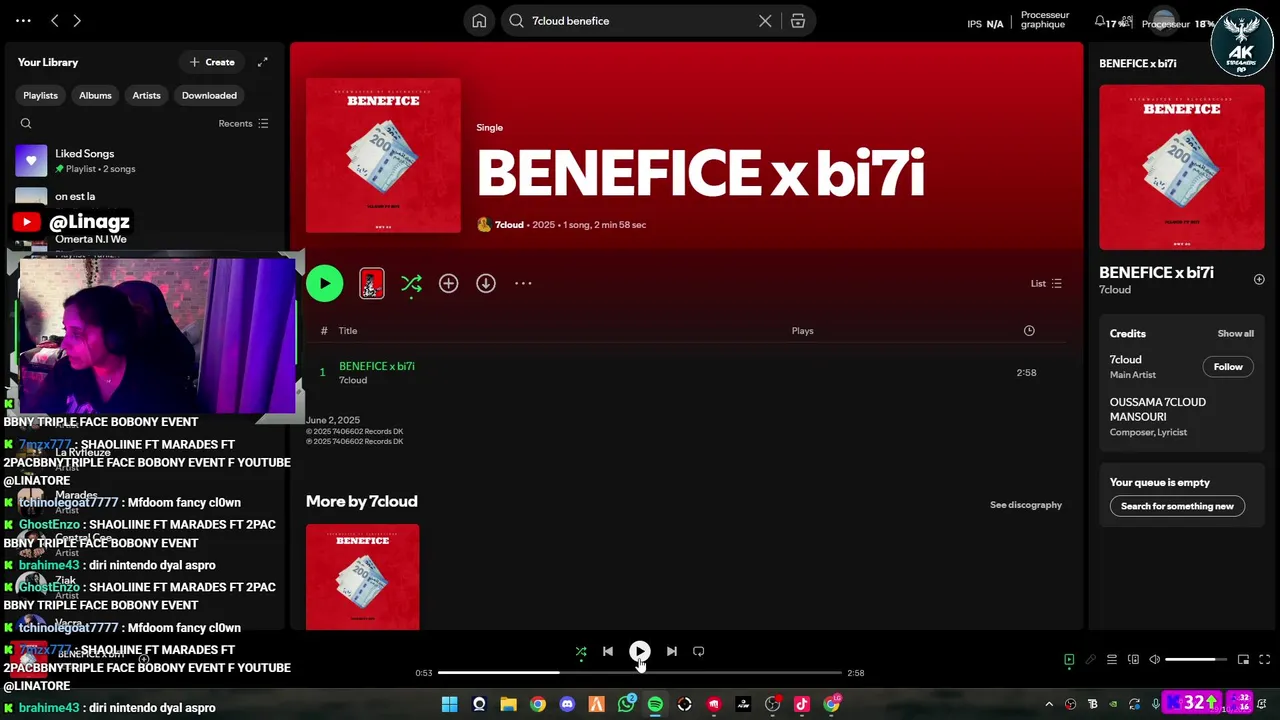The width and height of the screenshot is (1280, 720).
Task: Seek on the song progress bar
Action: (x=640, y=673)
